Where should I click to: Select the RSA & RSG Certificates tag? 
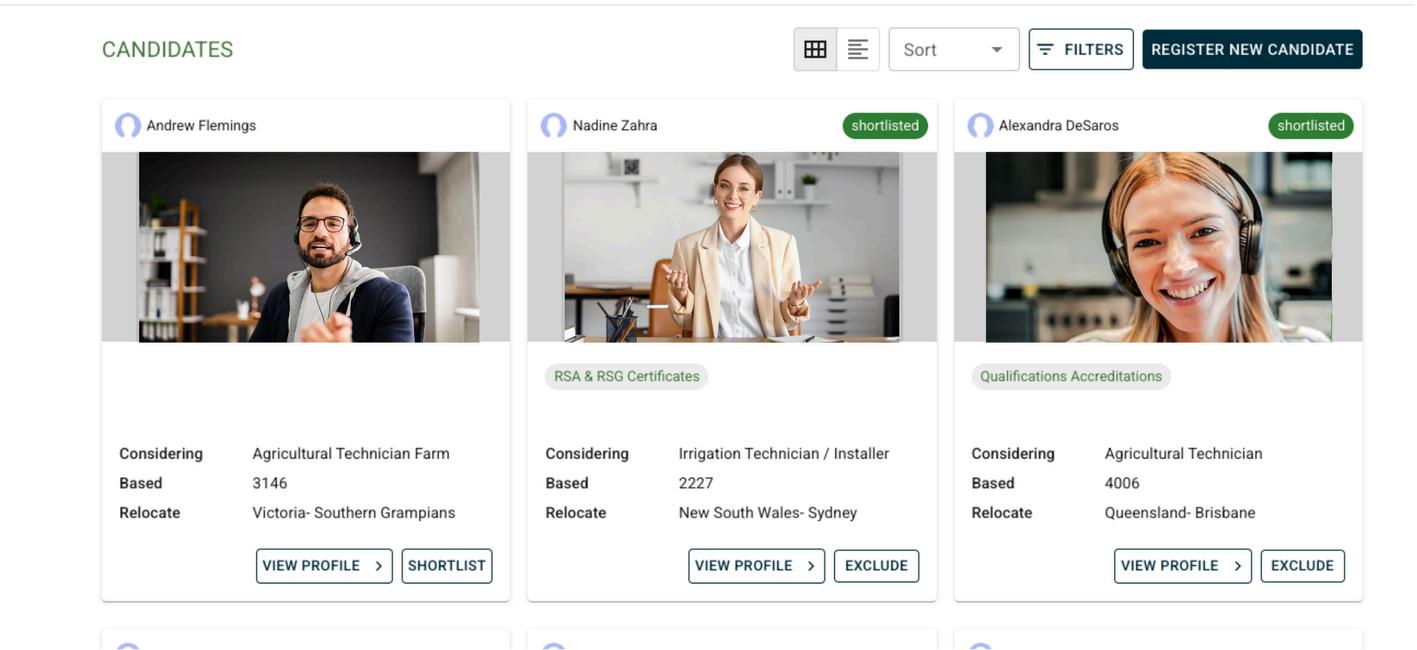627,377
